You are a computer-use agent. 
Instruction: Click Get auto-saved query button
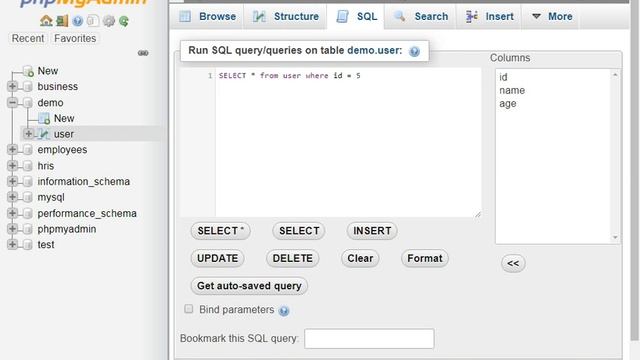pyautogui.click(x=249, y=286)
